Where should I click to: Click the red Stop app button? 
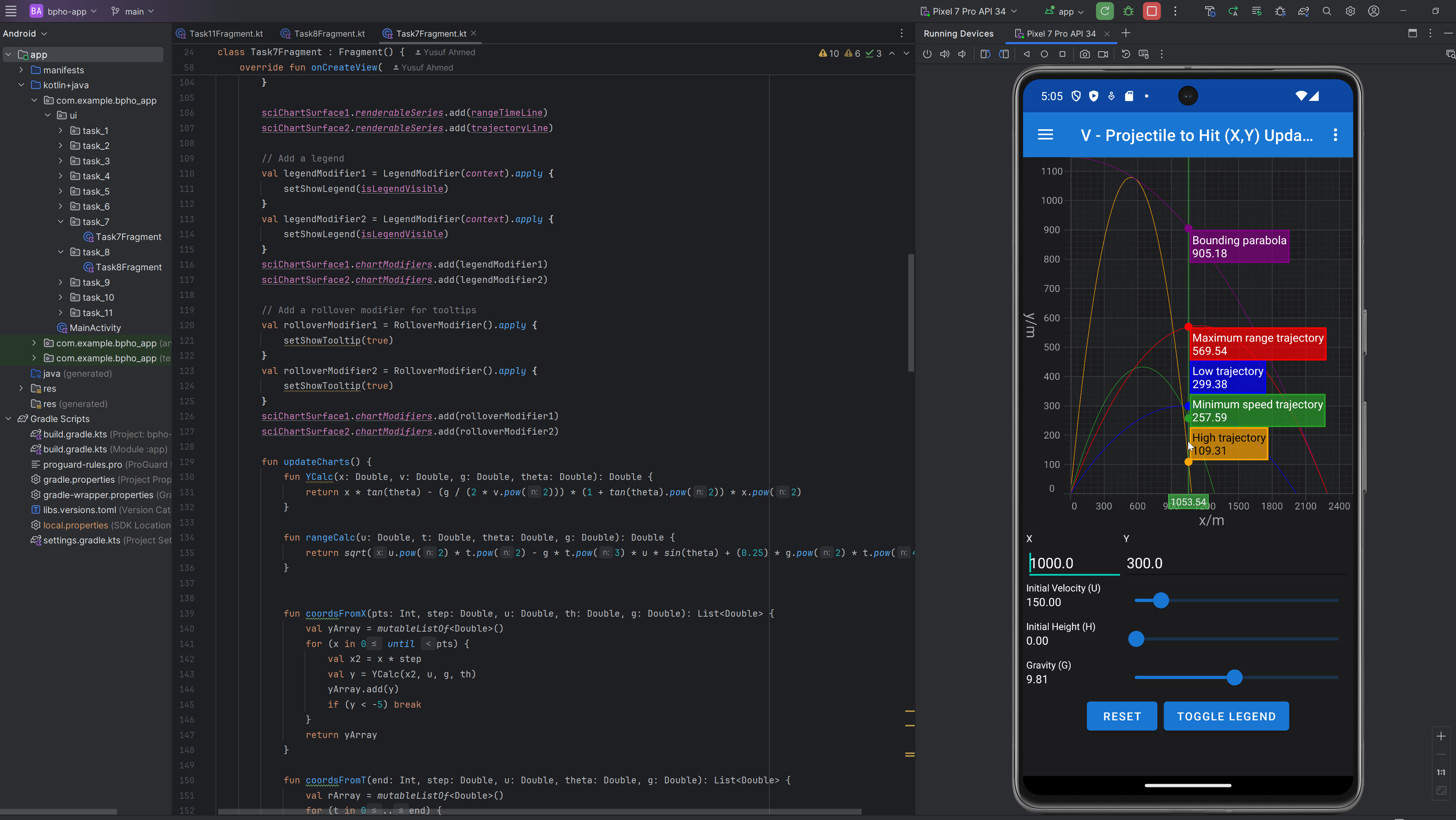click(1151, 11)
